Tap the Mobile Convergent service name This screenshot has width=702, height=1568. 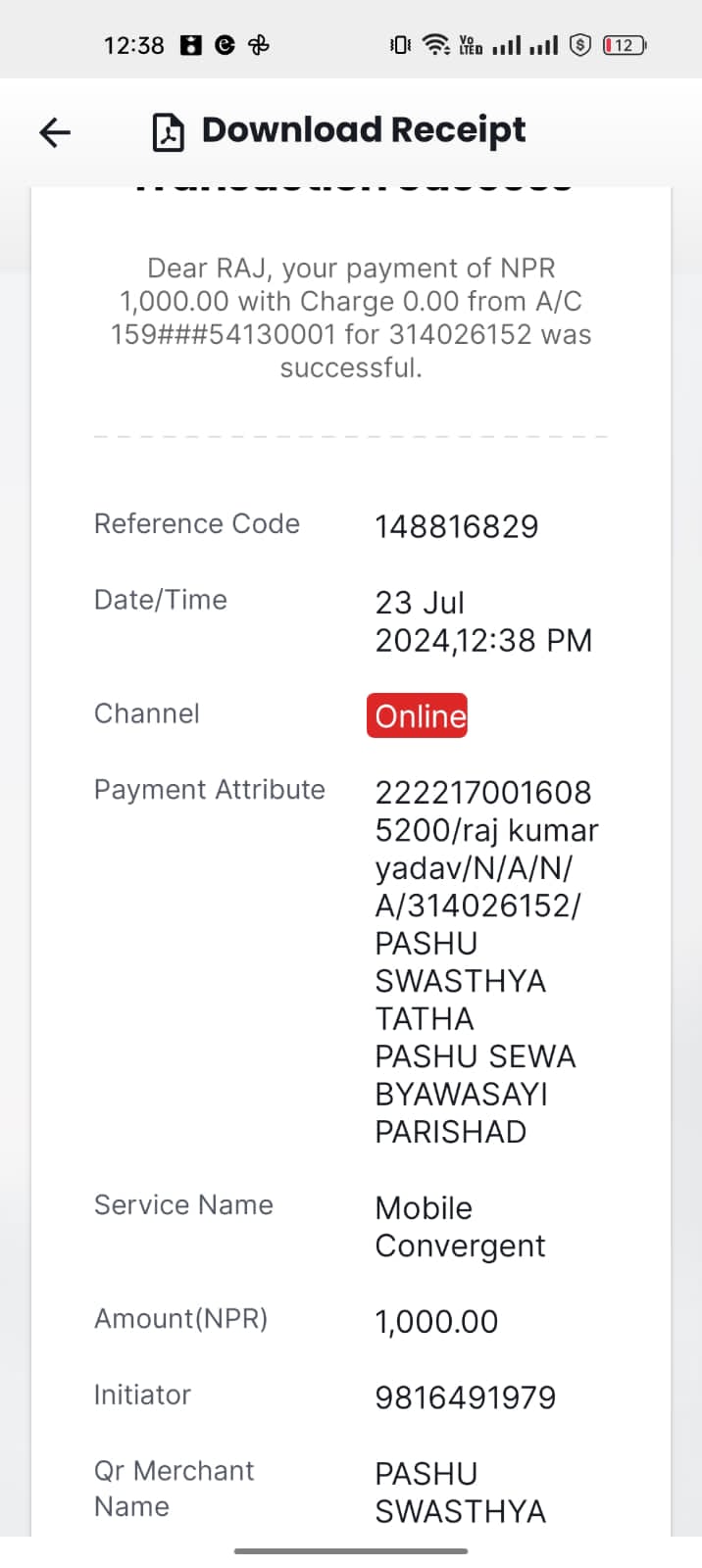tap(460, 1226)
